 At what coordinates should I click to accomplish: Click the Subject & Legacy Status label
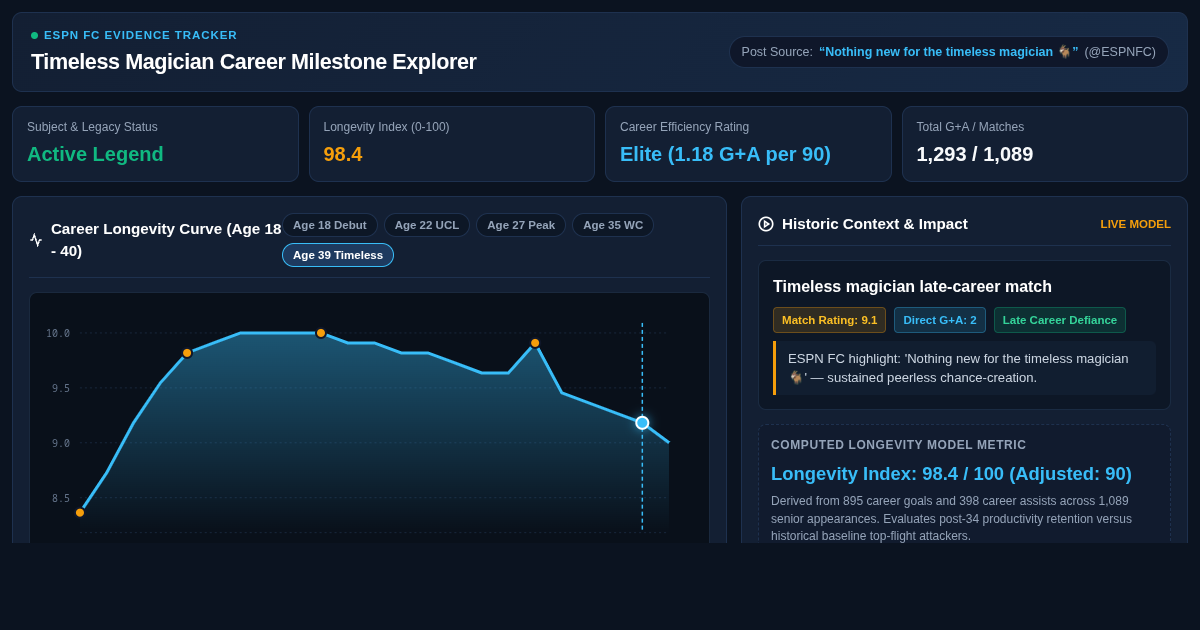pos(92,127)
